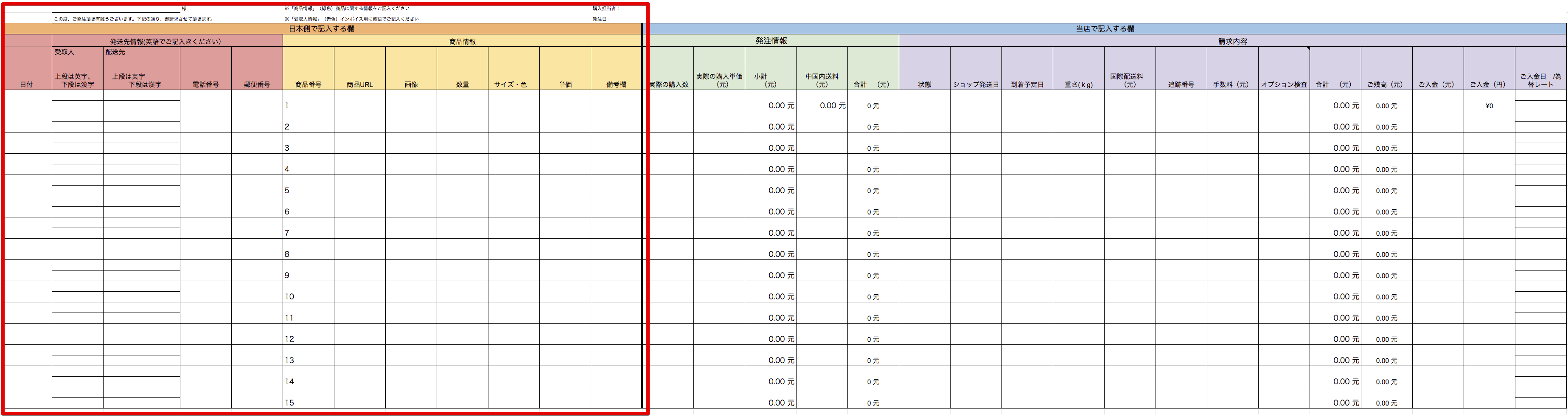1568x417 pixels.
Task: Click the ご入金日/為替レート header cell
Action: [1540, 80]
